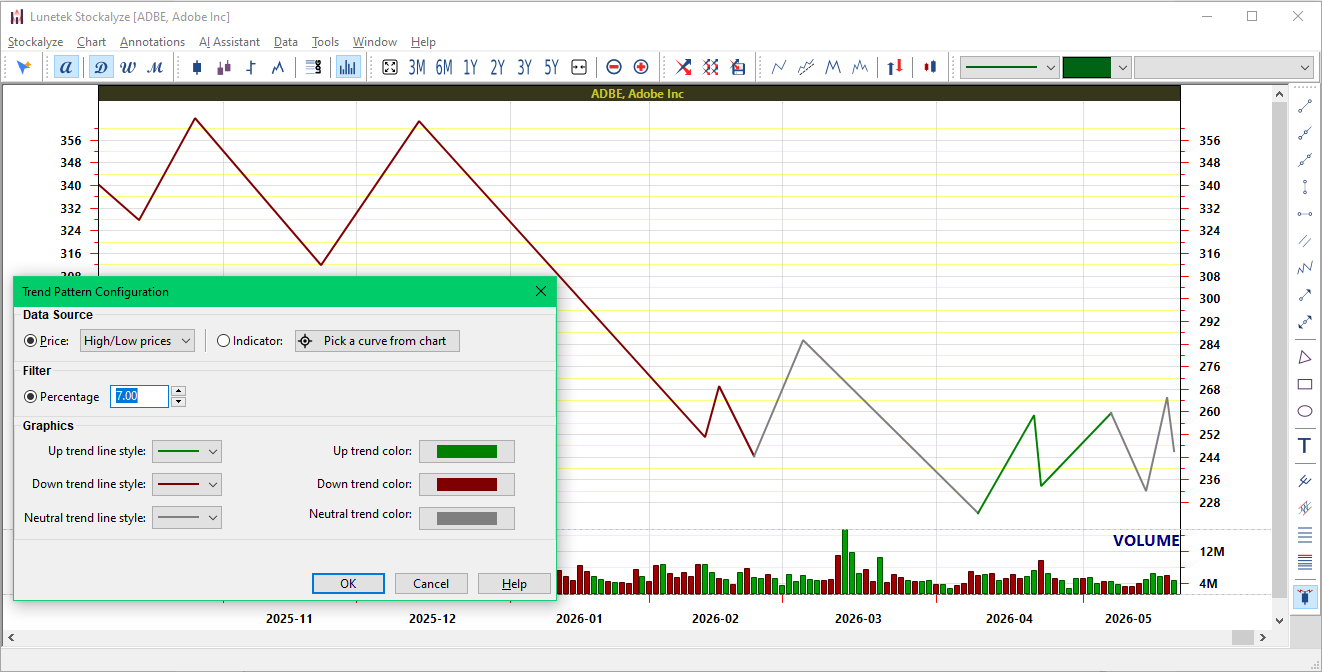Set chart range to 3Y
This screenshot has height=672, width=1322.
pos(524,67)
